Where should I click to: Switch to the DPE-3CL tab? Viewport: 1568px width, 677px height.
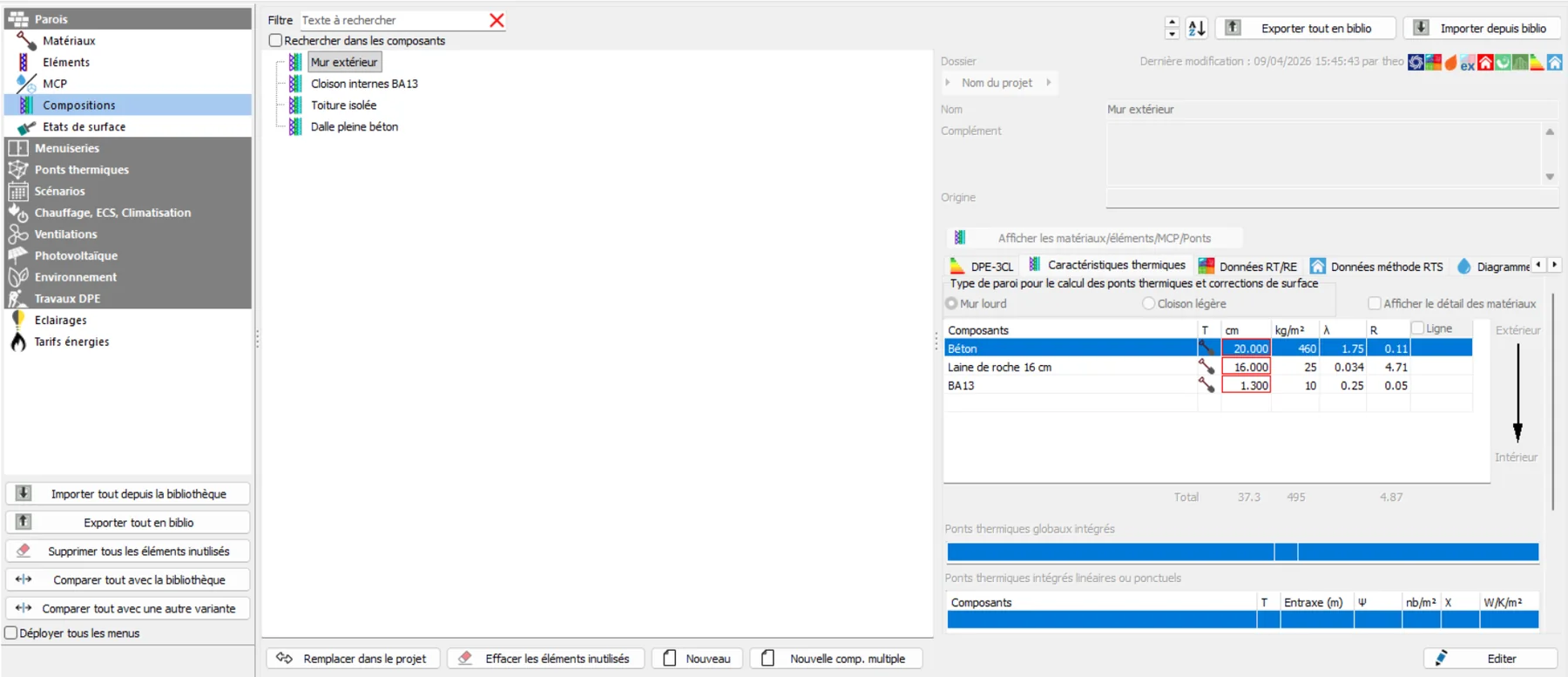pyautogui.click(x=982, y=267)
